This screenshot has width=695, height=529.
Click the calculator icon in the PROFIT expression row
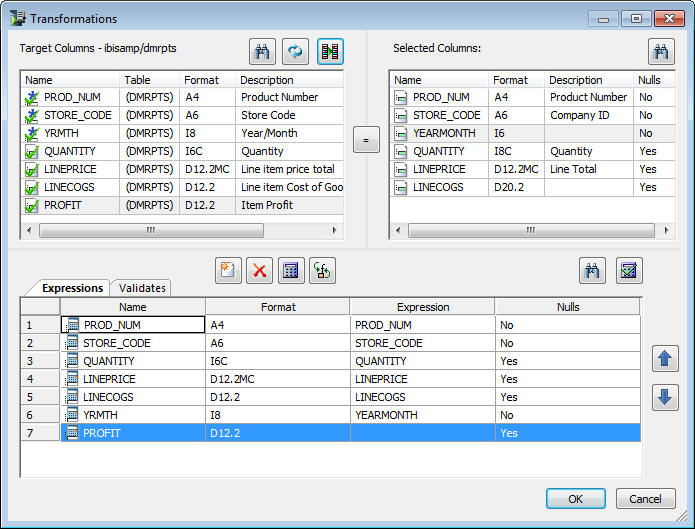coord(72,433)
